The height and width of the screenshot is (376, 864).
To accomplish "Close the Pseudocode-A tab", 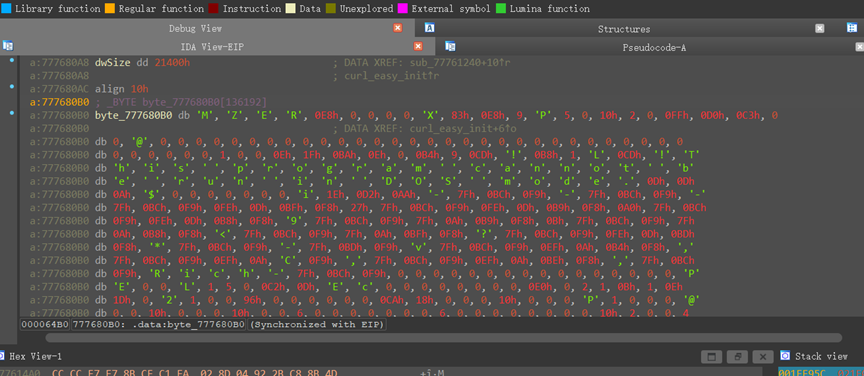I will pyautogui.click(x=860, y=47).
